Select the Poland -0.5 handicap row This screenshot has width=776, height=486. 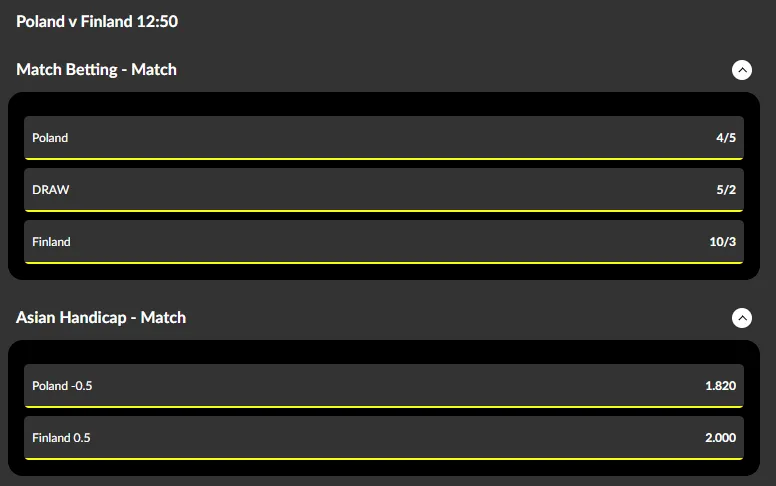pyautogui.click(x=384, y=386)
